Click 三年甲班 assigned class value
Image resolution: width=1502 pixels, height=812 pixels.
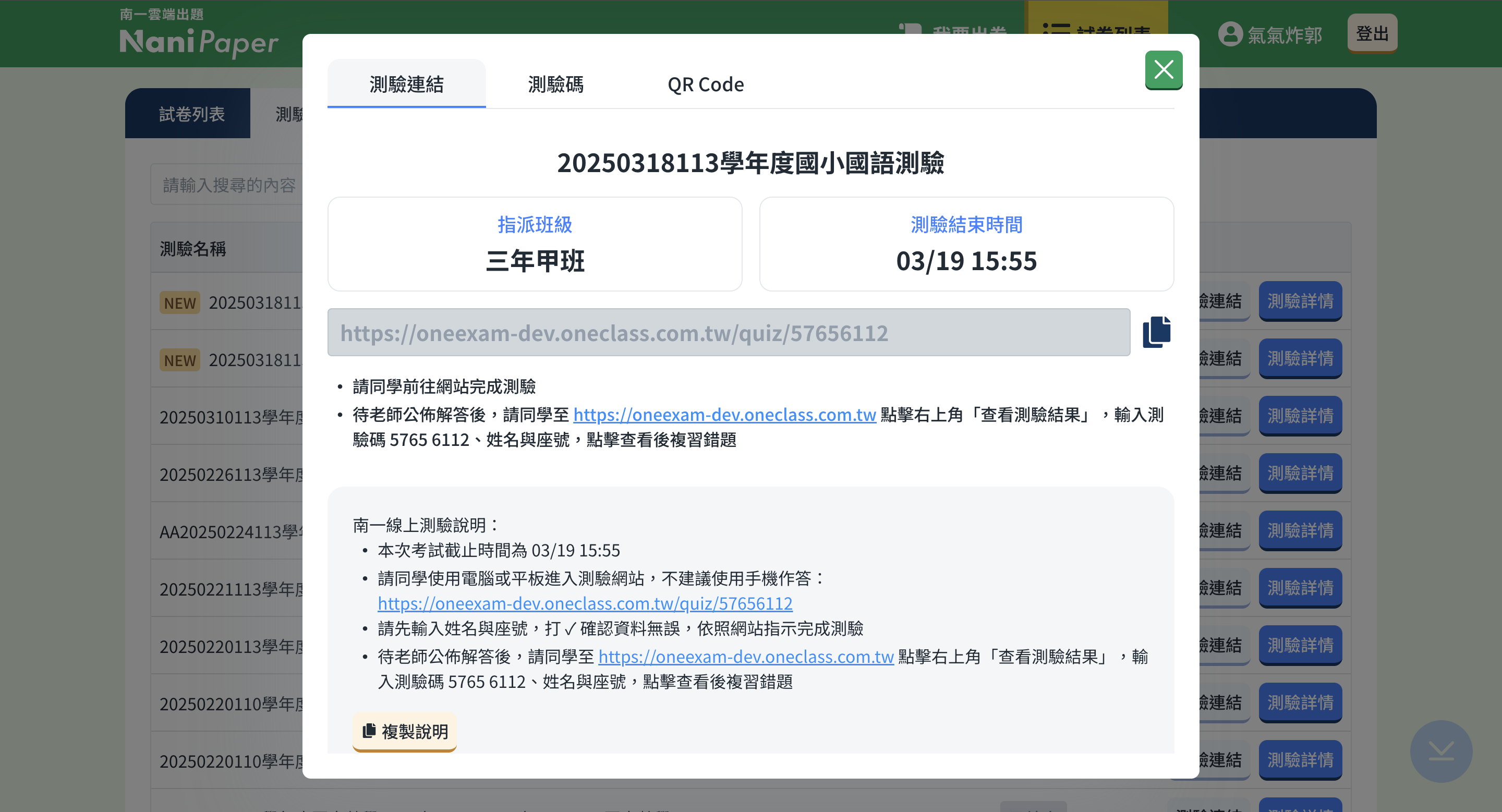(535, 261)
